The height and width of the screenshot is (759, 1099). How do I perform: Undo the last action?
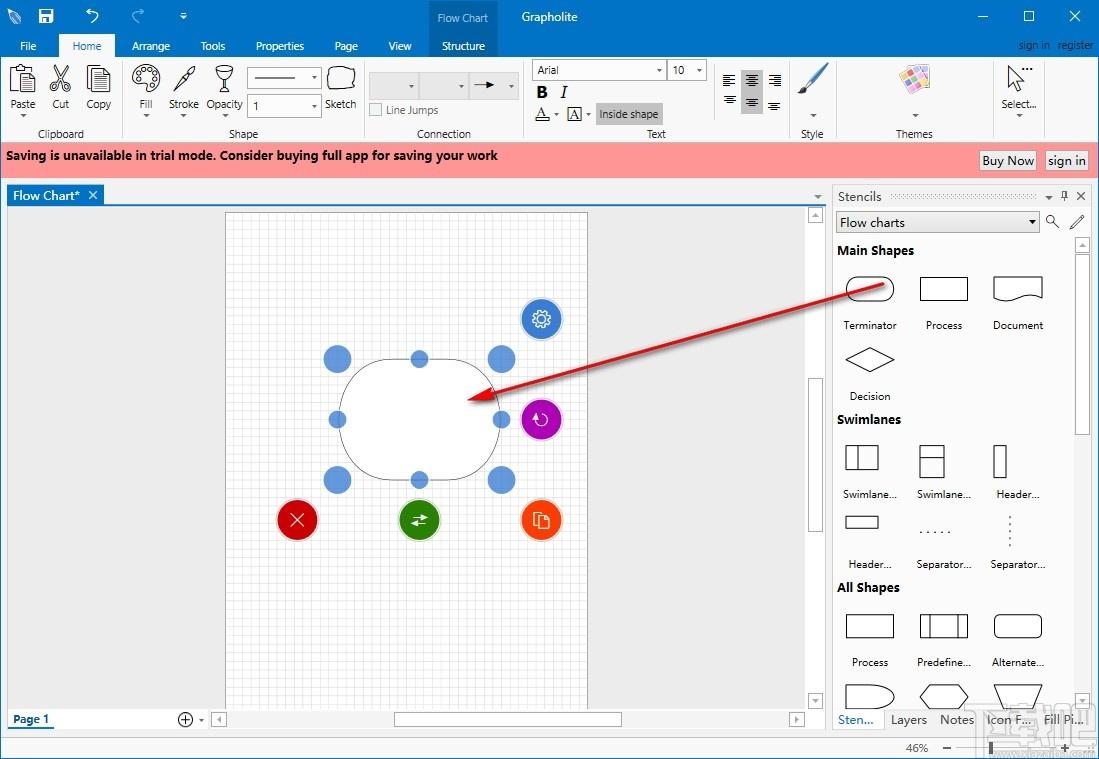92,16
